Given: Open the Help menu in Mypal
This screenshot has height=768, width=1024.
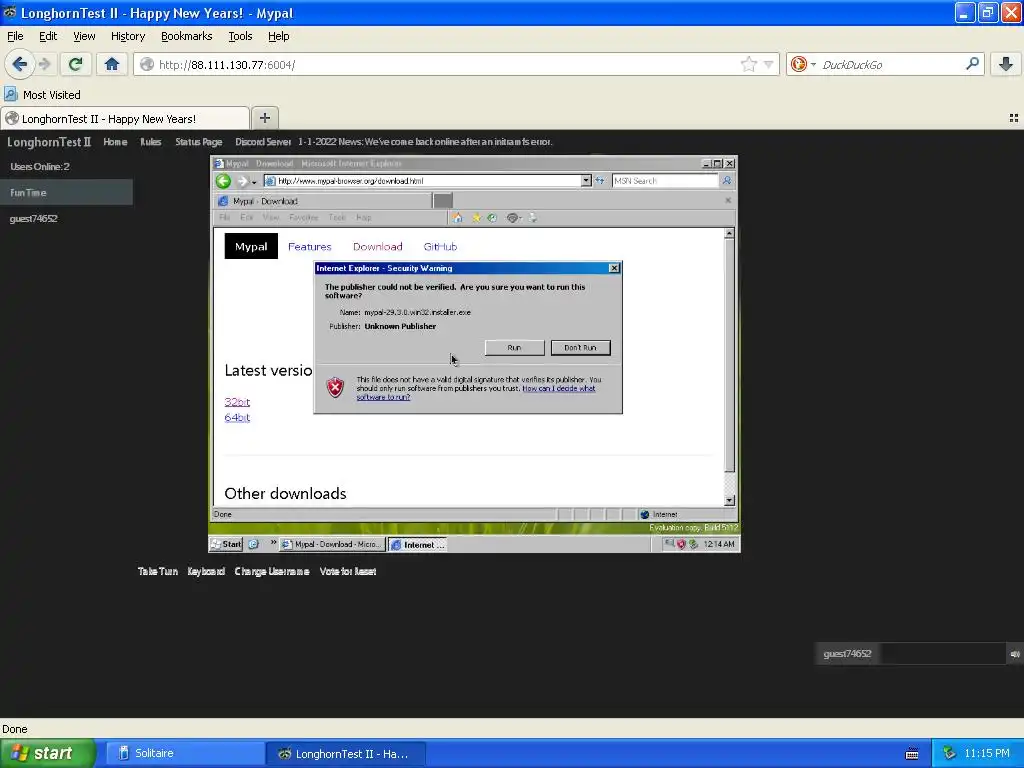Looking at the screenshot, I should pos(279,36).
